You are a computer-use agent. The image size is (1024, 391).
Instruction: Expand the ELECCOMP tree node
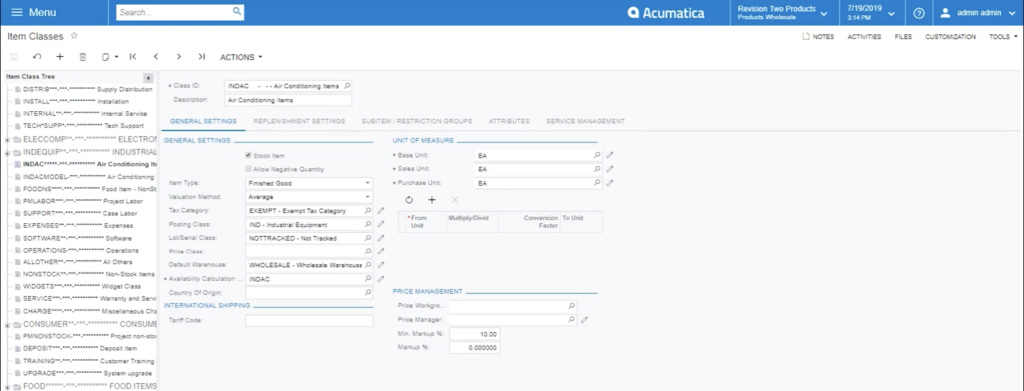tap(7, 140)
